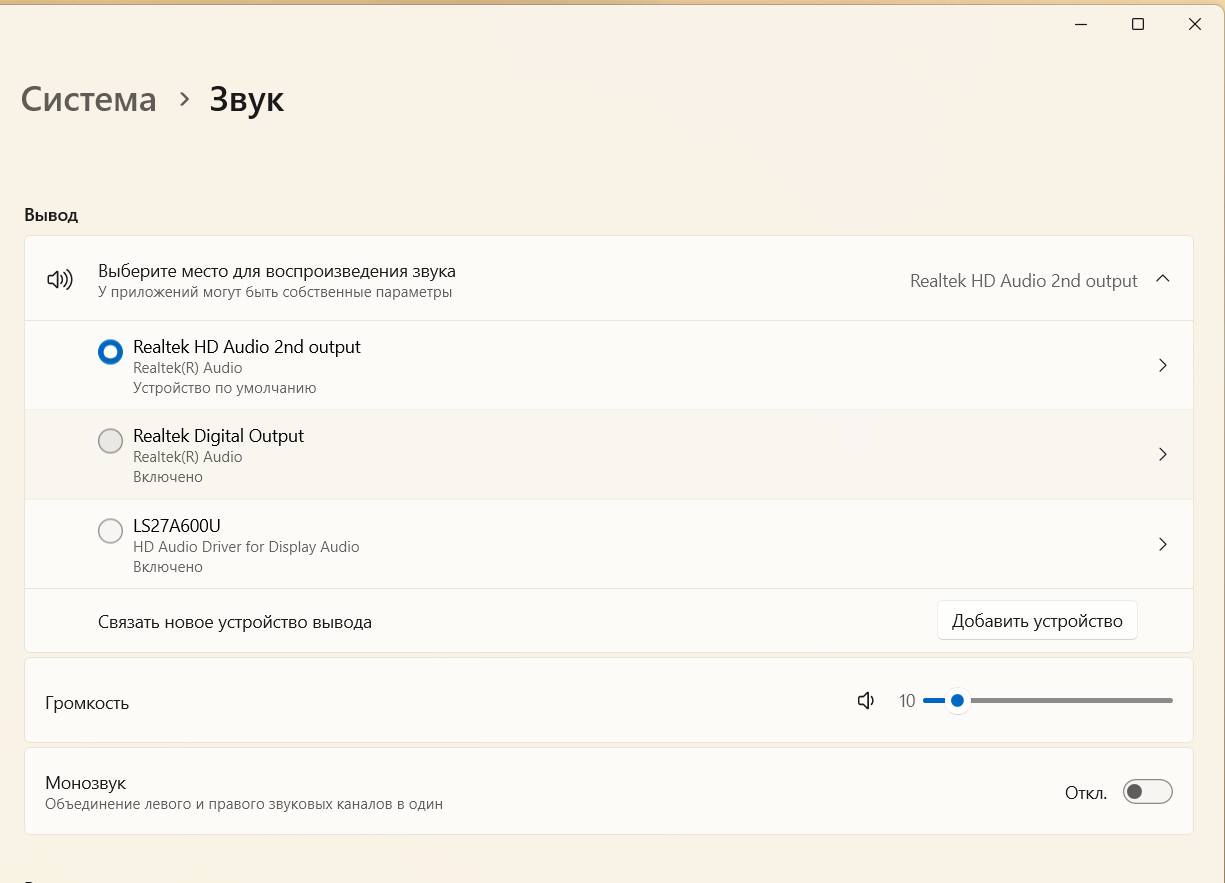This screenshot has height=883, width=1225.
Task: Click 'Объединение левого и правого звуковых каналов' description
Action: point(244,804)
